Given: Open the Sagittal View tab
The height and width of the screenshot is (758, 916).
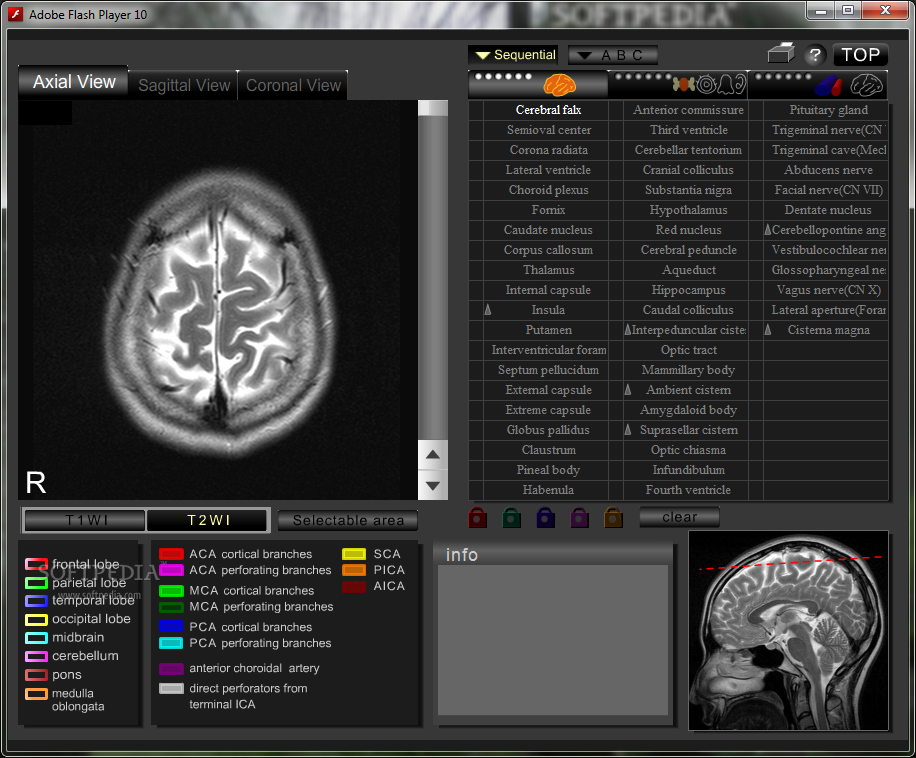Looking at the screenshot, I should (184, 85).
